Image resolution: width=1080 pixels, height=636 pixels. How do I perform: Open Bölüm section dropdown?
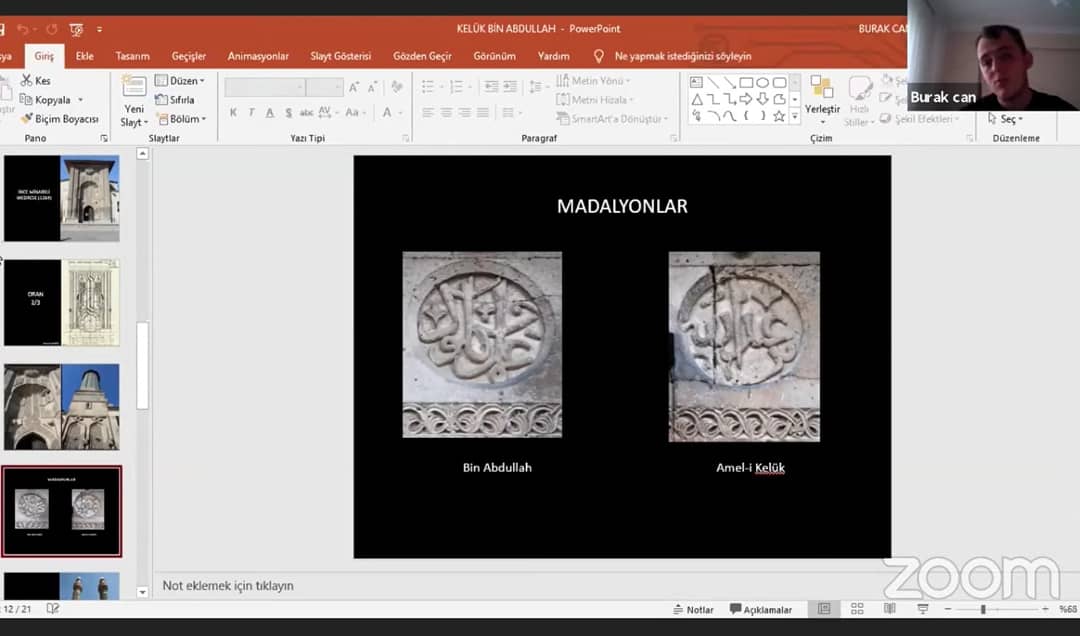point(182,119)
